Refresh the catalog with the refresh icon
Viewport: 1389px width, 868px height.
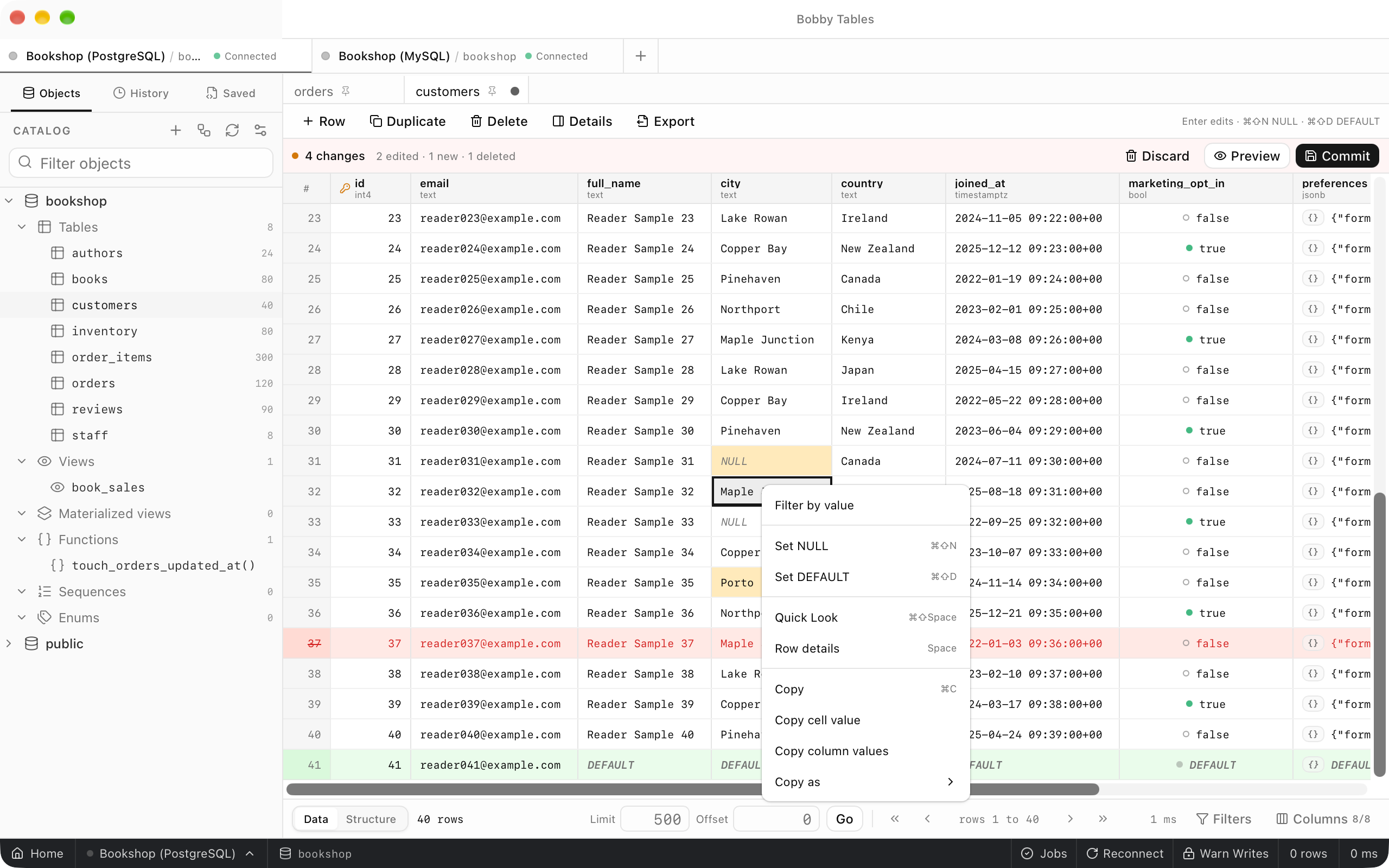pos(232,130)
